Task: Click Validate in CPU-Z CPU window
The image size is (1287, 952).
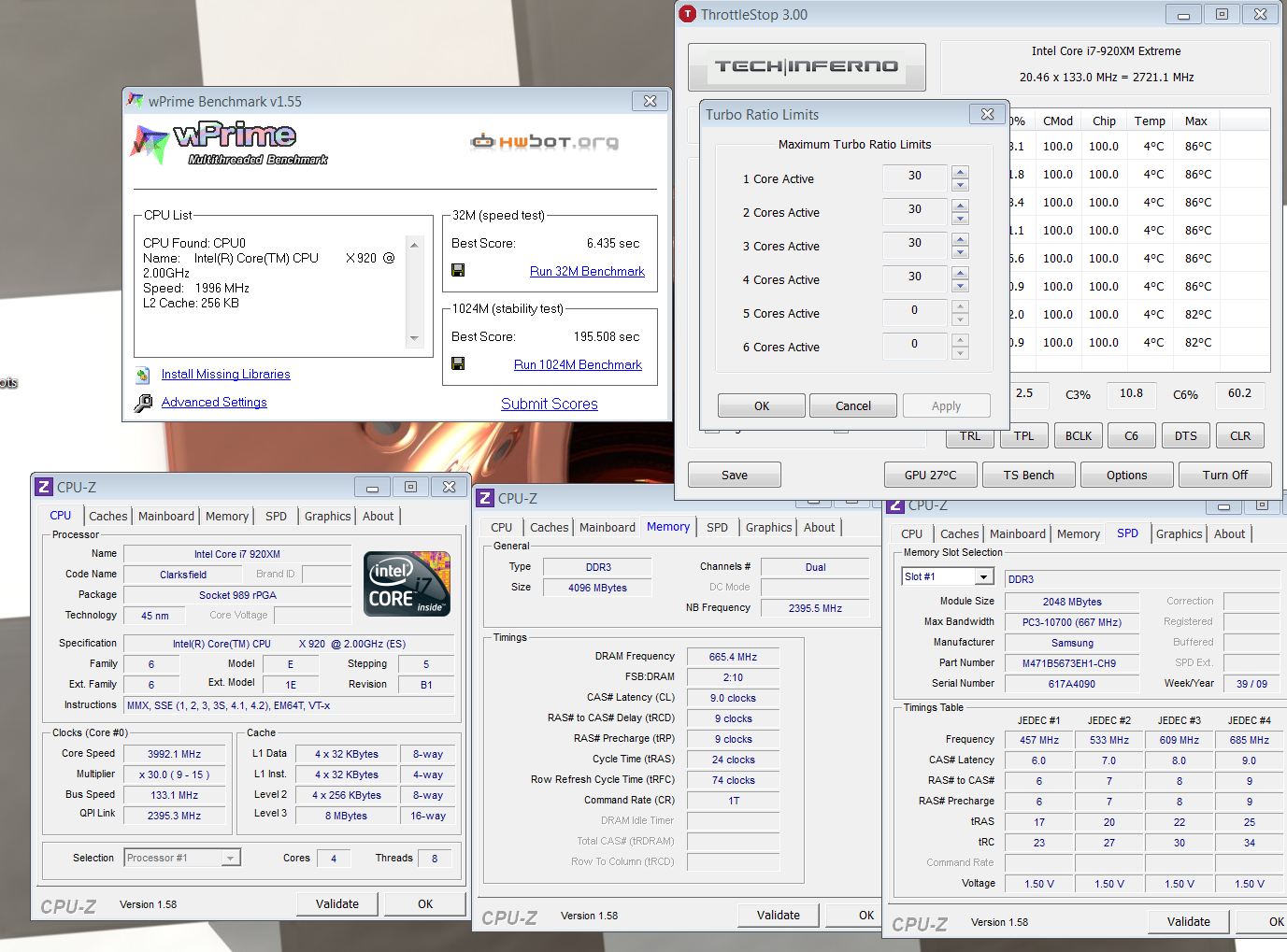Action: (337, 903)
